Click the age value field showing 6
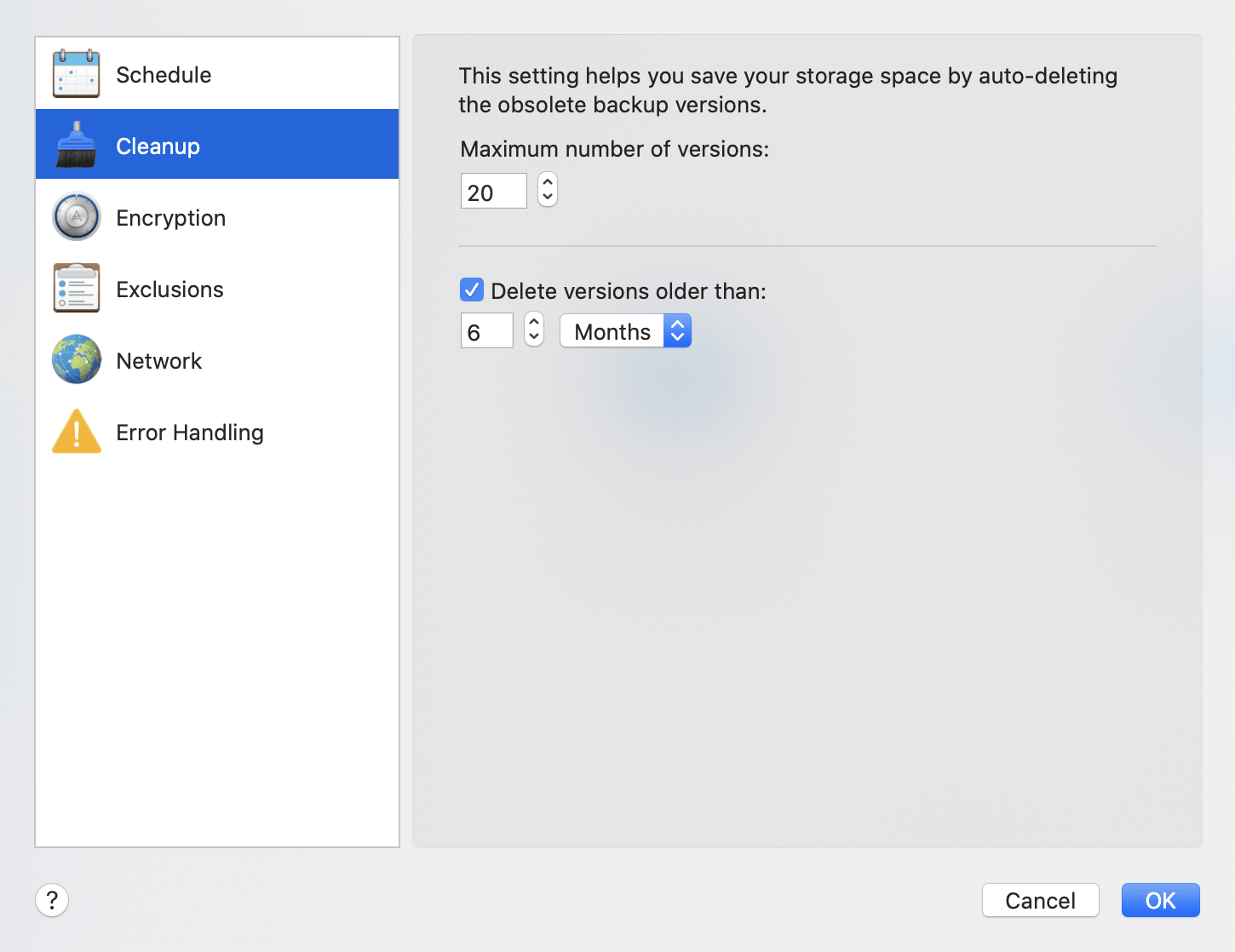The image size is (1235, 952). click(x=486, y=330)
